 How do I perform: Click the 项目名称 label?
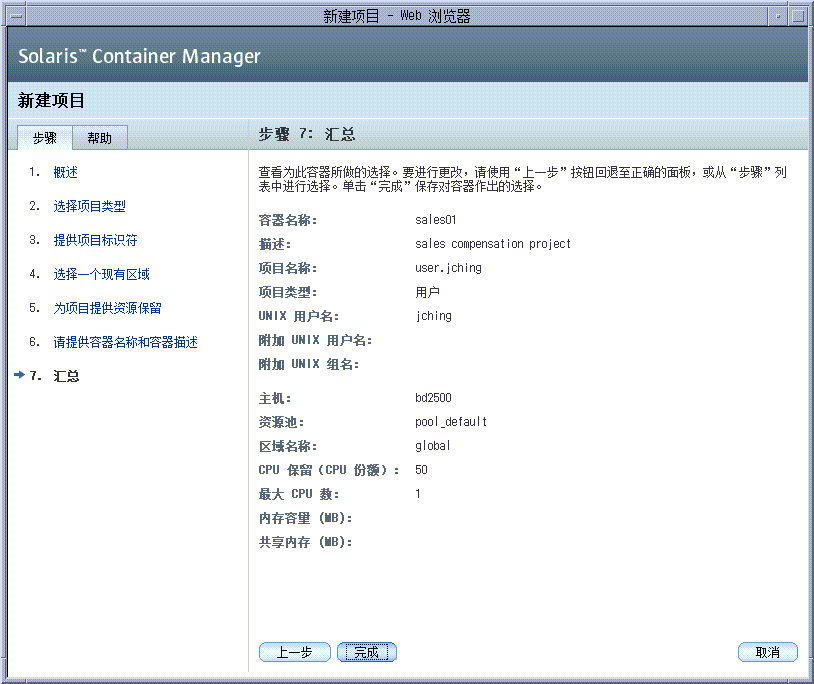pyautogui.click(x=288, y=268)
